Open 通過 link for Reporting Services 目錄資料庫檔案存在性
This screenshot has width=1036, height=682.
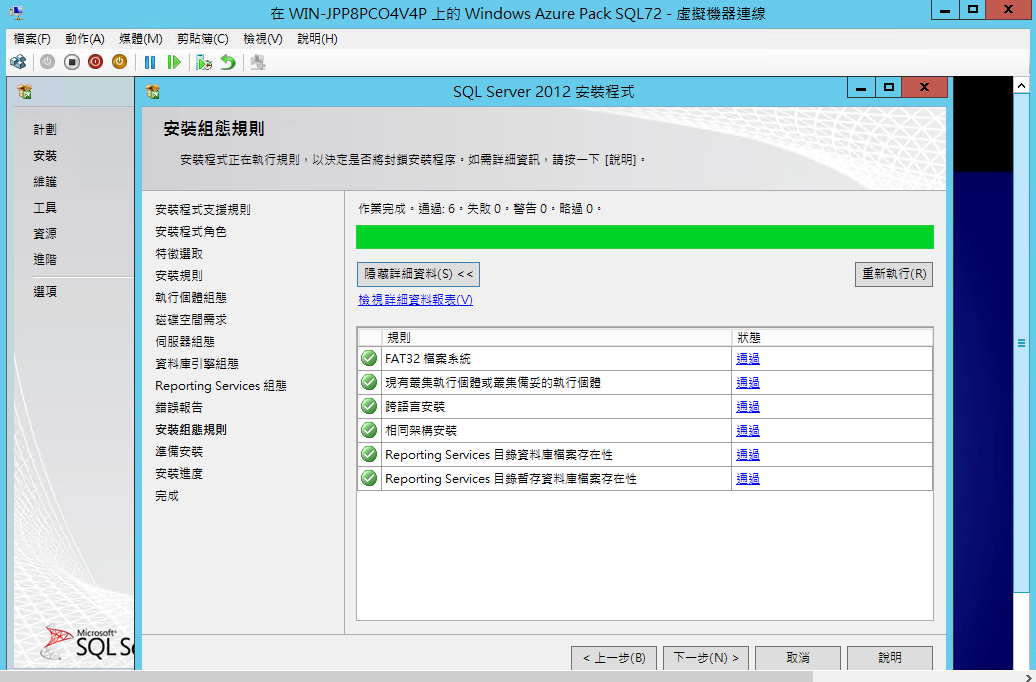click(x=748, y=455)
